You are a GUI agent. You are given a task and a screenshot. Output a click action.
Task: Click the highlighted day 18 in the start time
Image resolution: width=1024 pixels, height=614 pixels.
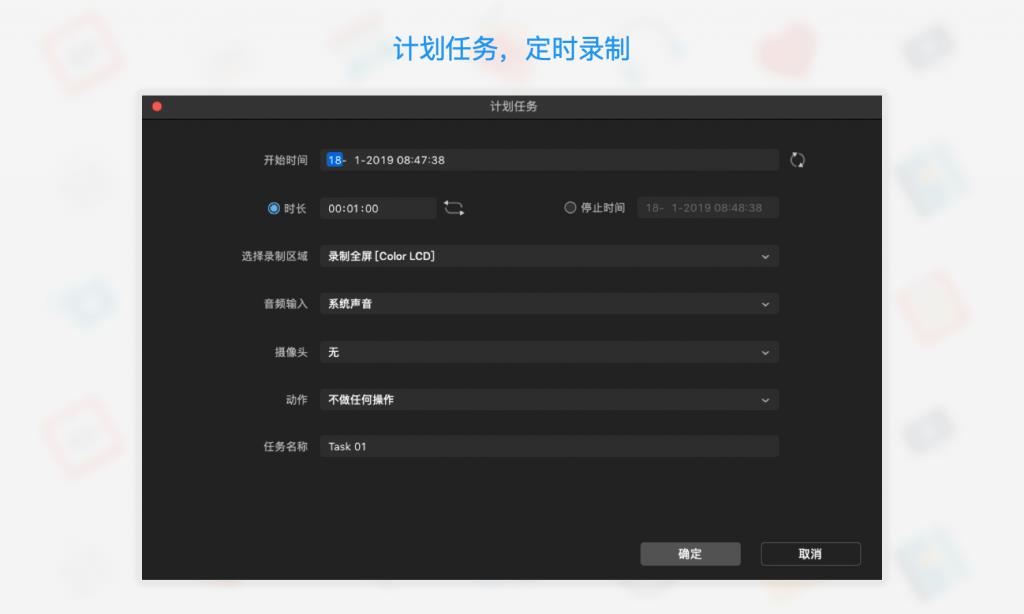click(335, 160)
